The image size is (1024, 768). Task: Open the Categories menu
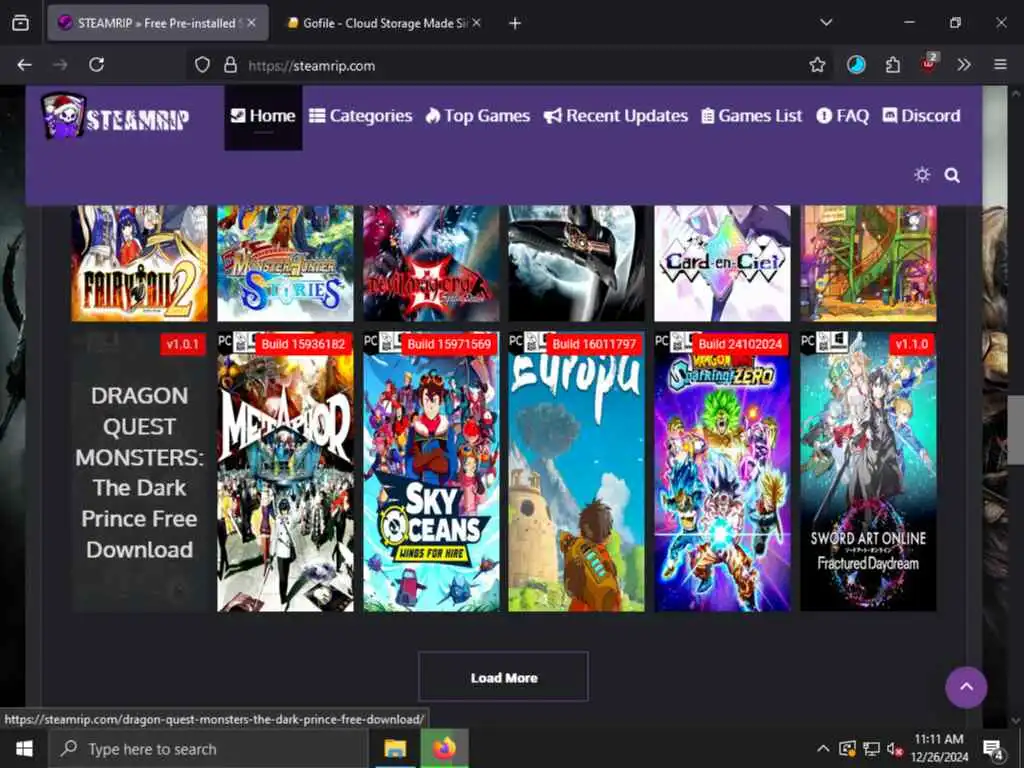coord(360,116)
